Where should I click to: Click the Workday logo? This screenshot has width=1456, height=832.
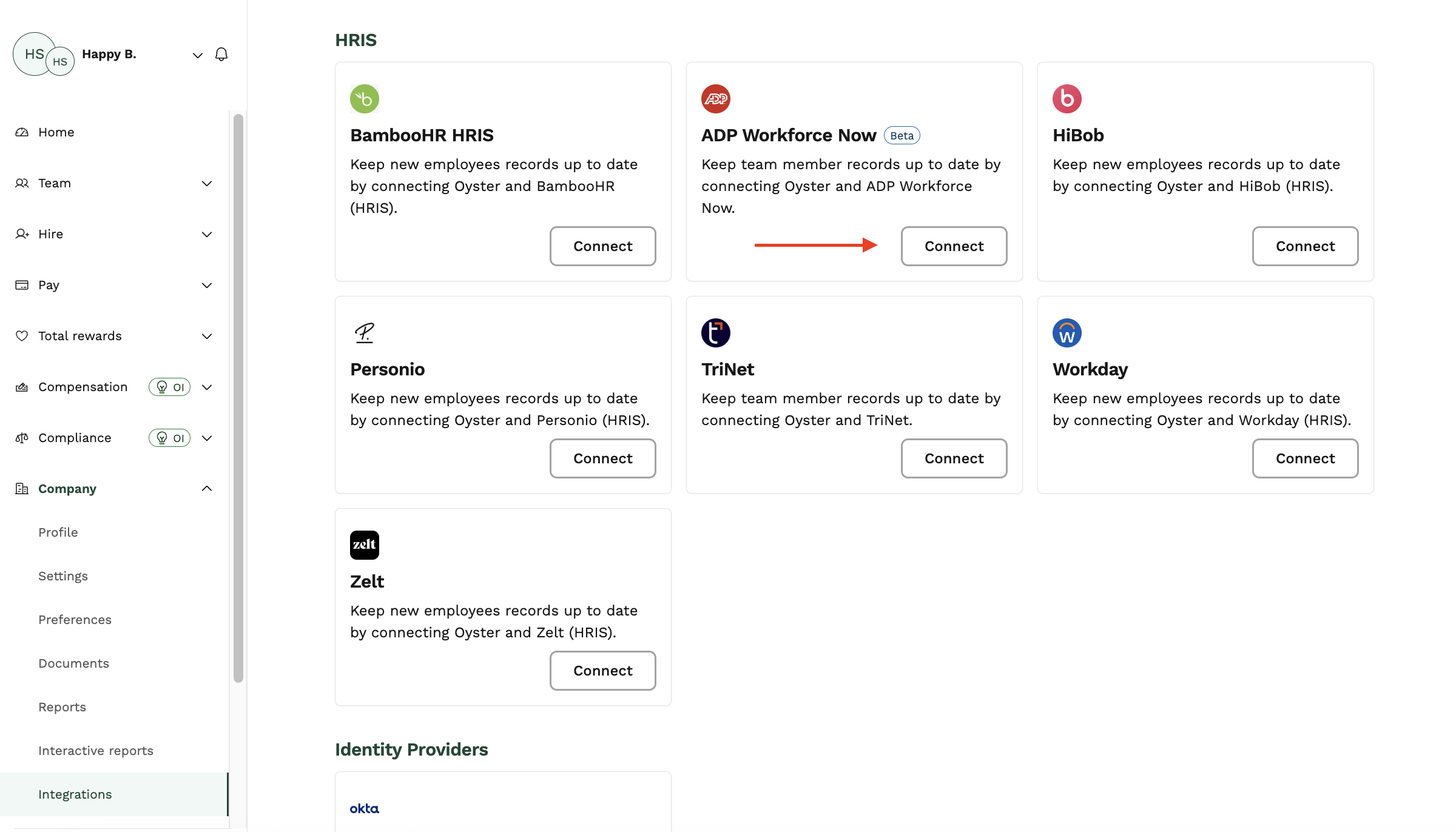point(1067,332)
